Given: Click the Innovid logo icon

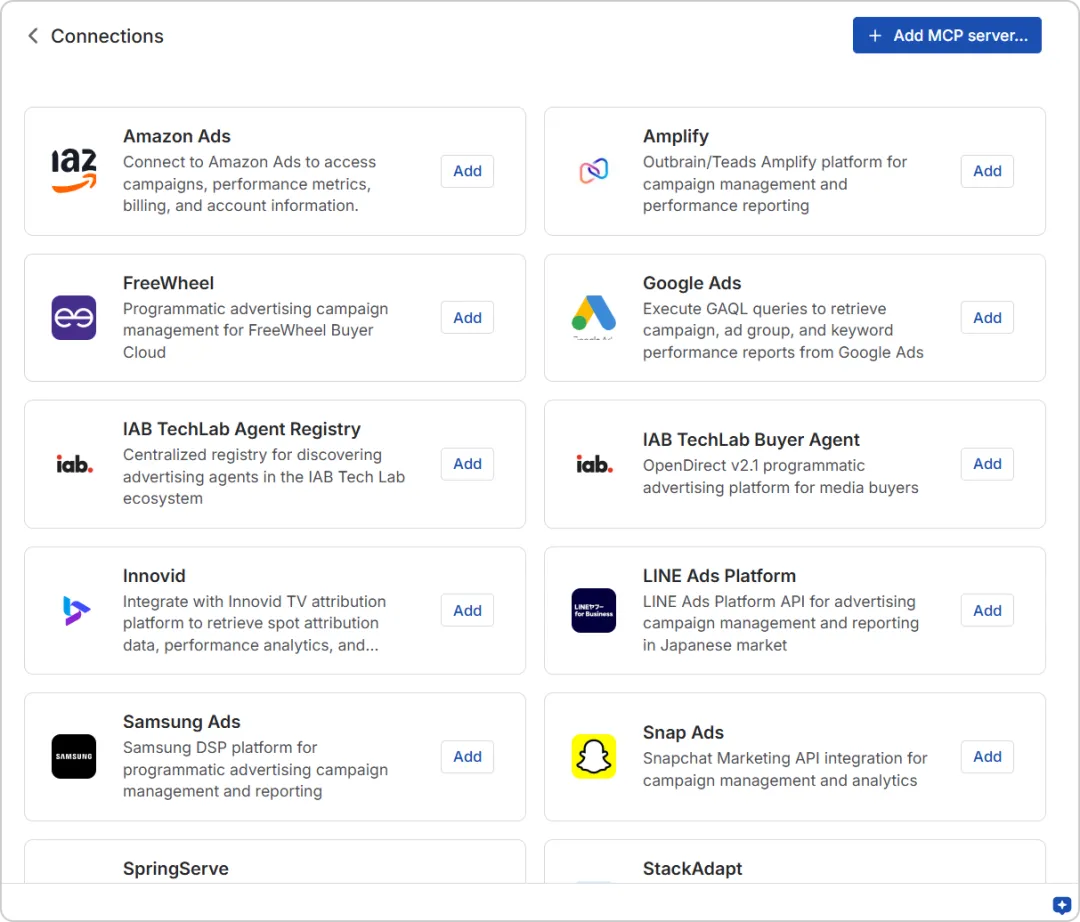Looking at the screenshot, I should 76,611.
